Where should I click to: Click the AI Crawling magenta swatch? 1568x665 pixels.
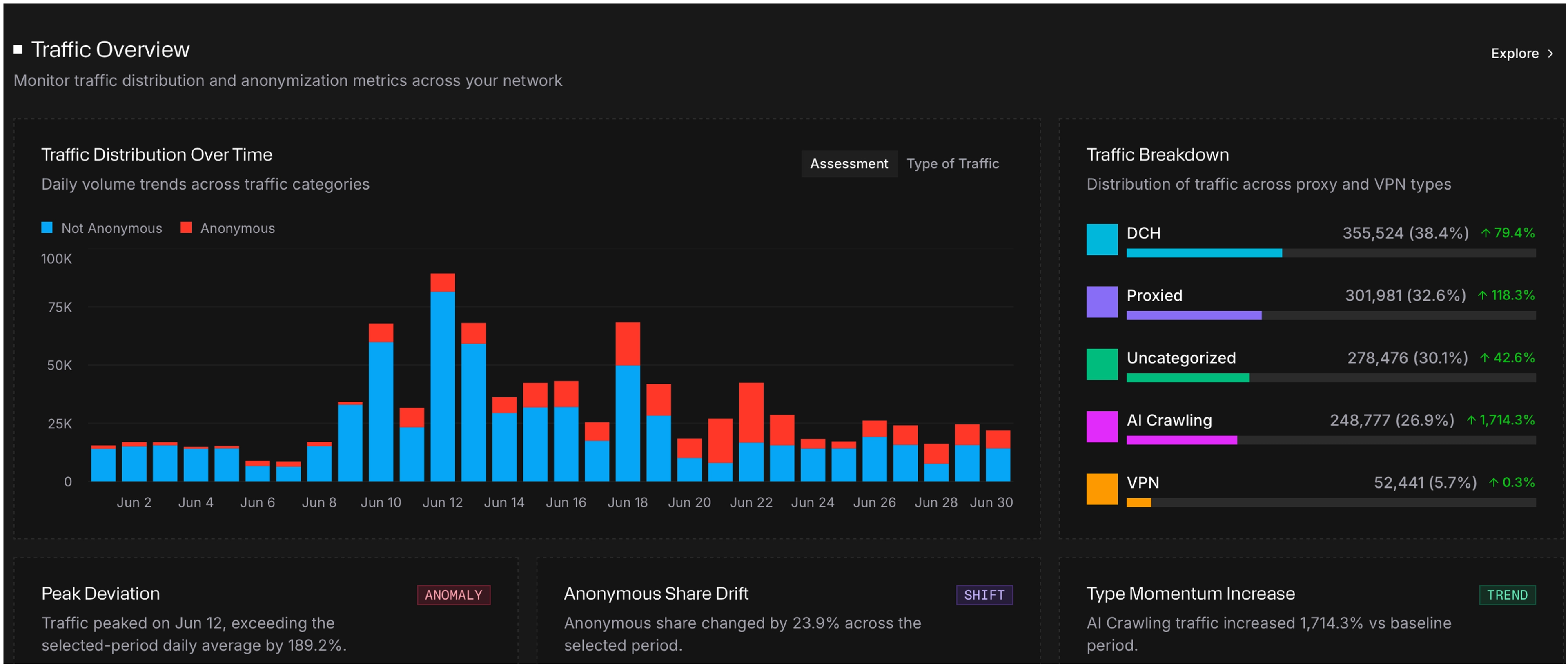tap(1102, 427)
